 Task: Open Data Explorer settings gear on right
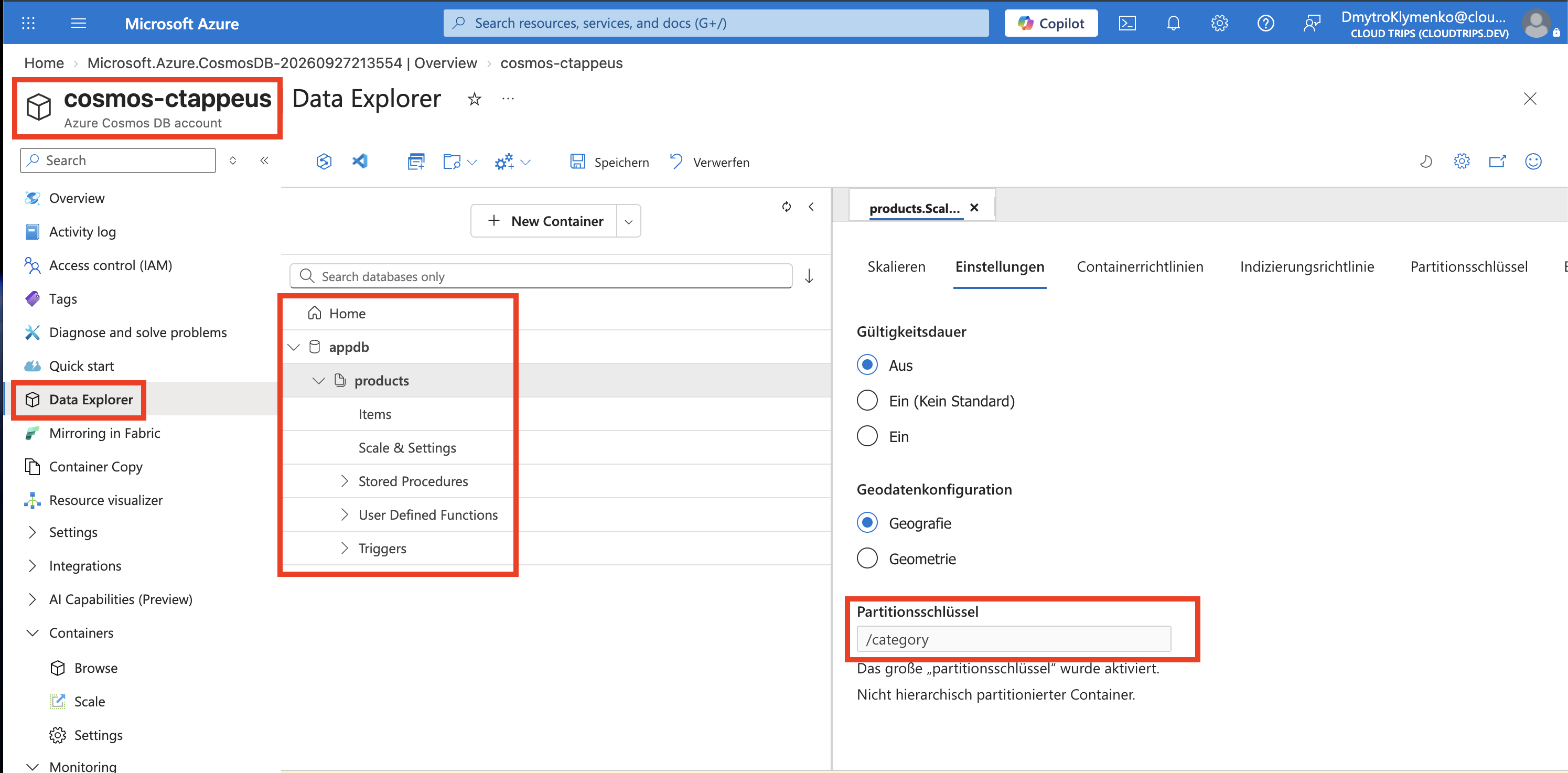[1462, 162]
